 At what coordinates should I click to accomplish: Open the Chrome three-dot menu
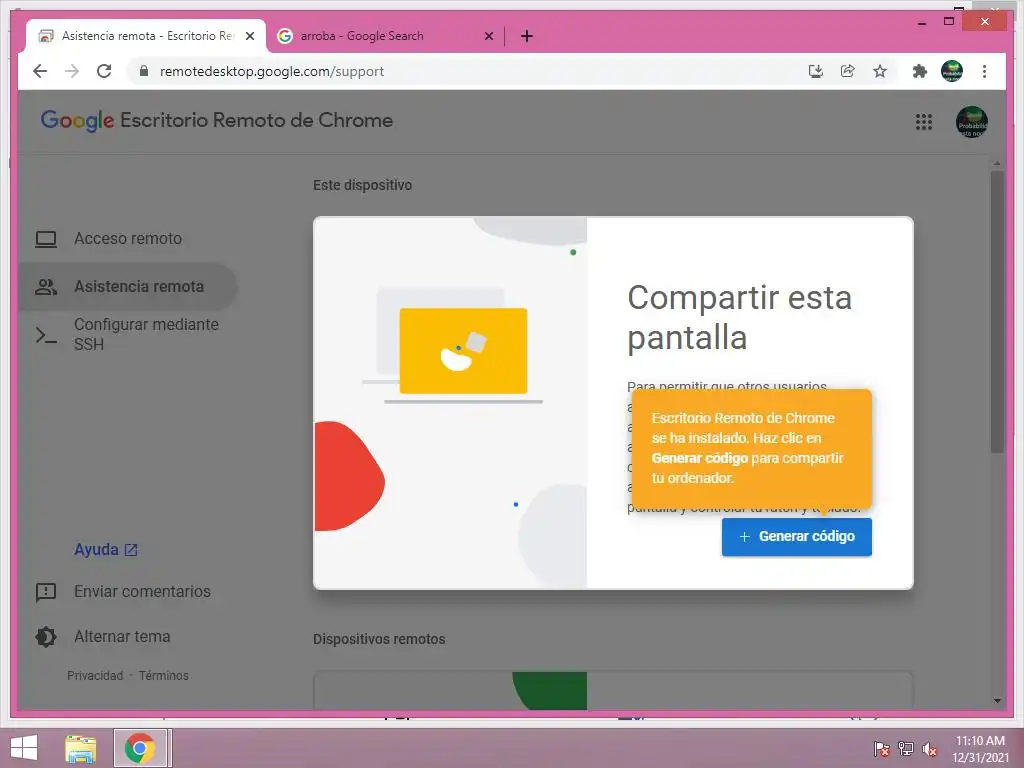click(x=984, y=71)
